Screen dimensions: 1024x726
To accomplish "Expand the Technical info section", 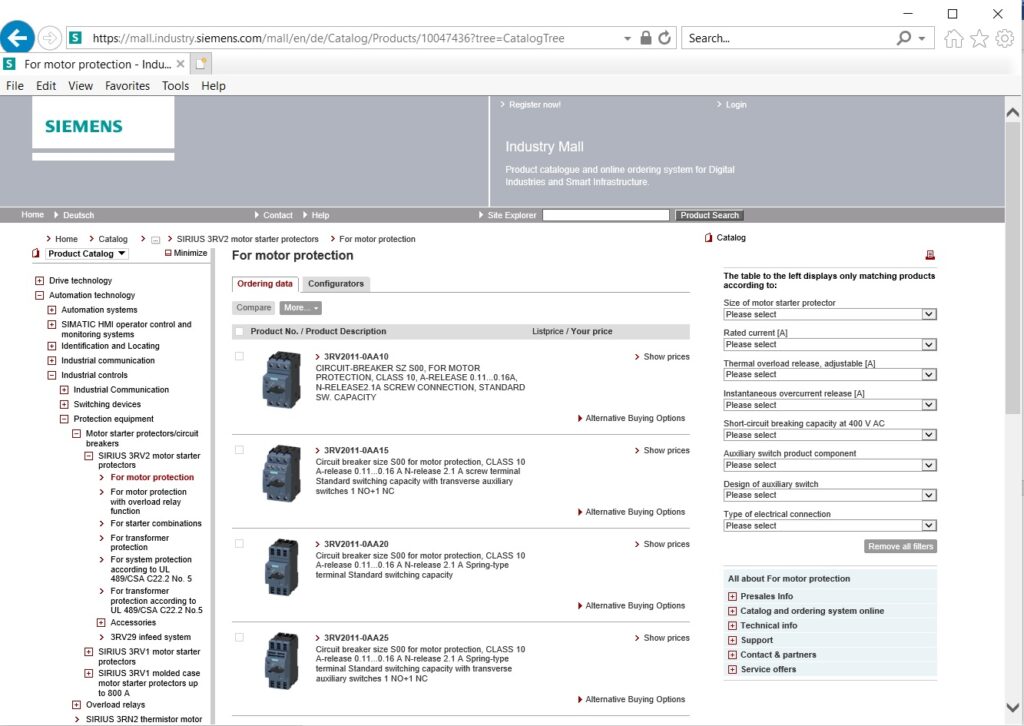I will point(732,625).
